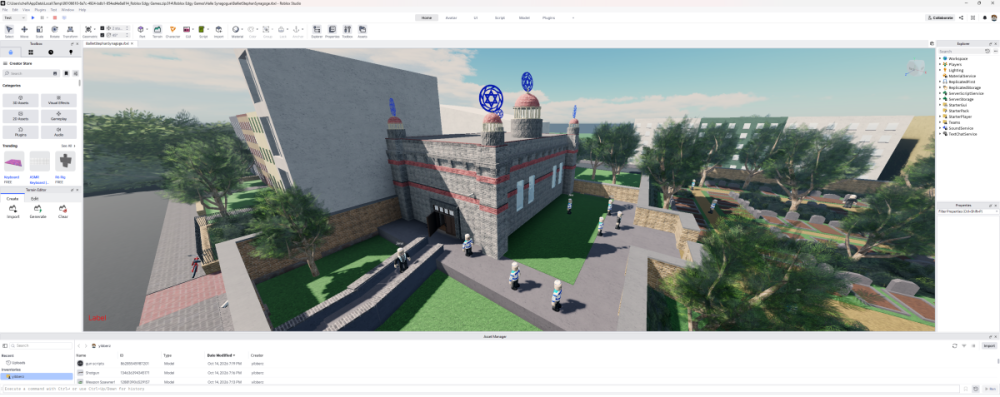The width and height of the screenshot is (1000, 397).
Task: Click the Terrain Editor Generate icon
Action: click(x=38, y=211)
